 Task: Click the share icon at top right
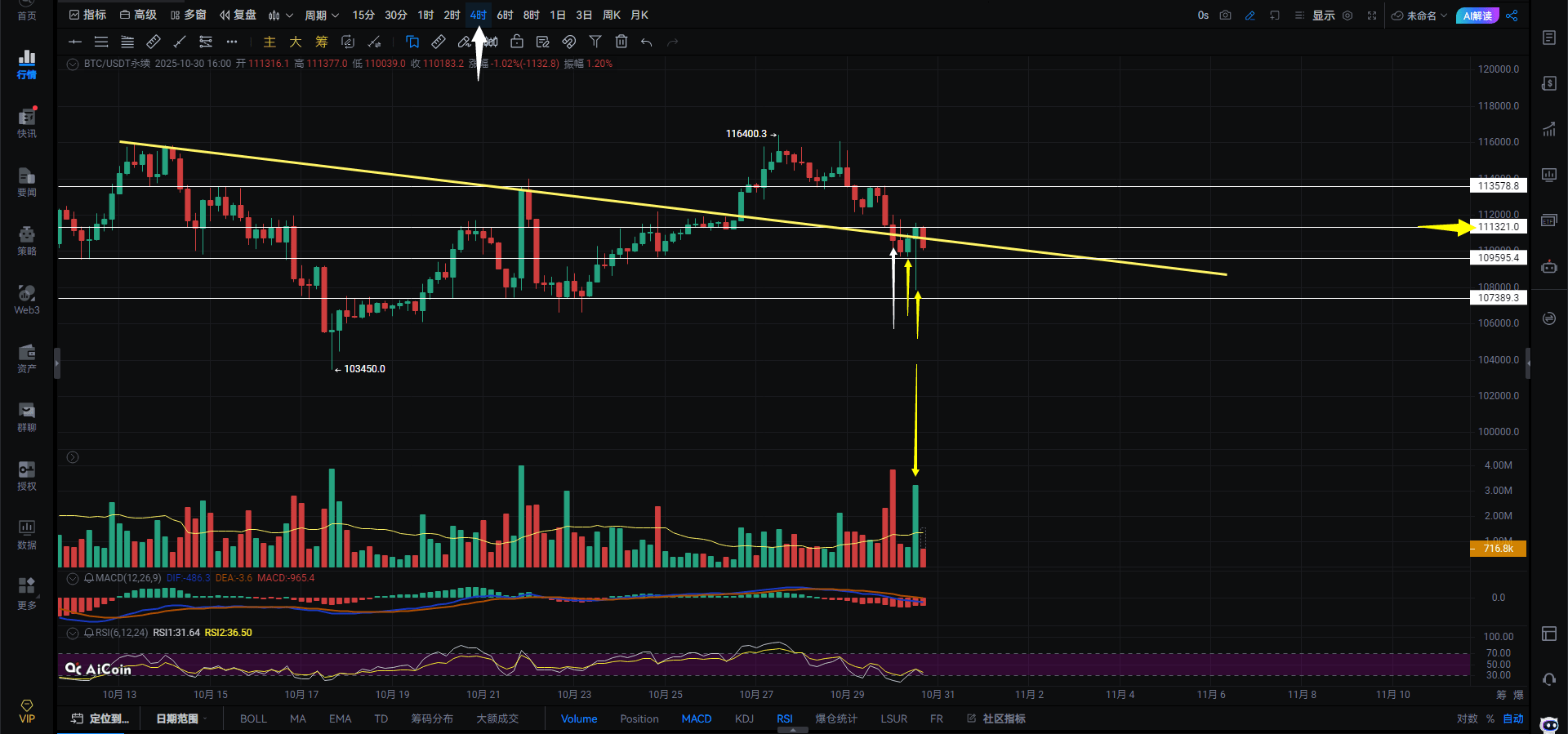(x=1512, y=16)
